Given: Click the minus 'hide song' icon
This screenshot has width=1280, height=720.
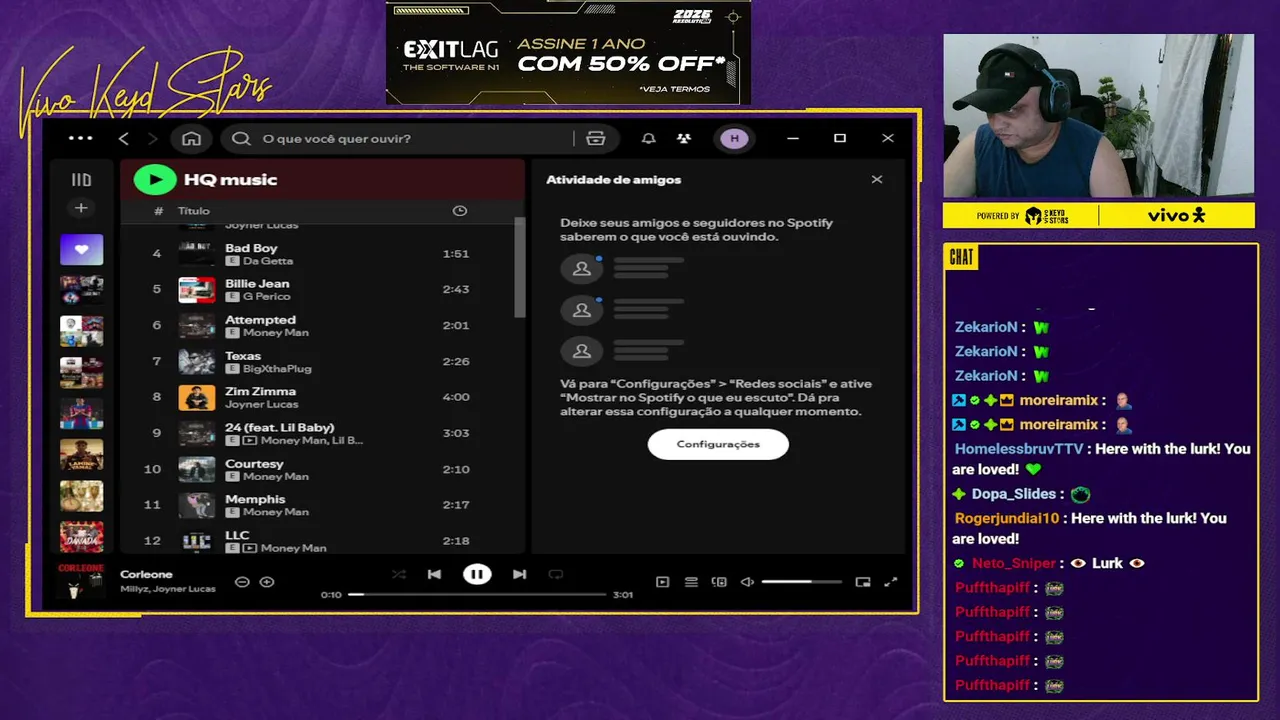Looking at the screenshot, I should [242, 582].
